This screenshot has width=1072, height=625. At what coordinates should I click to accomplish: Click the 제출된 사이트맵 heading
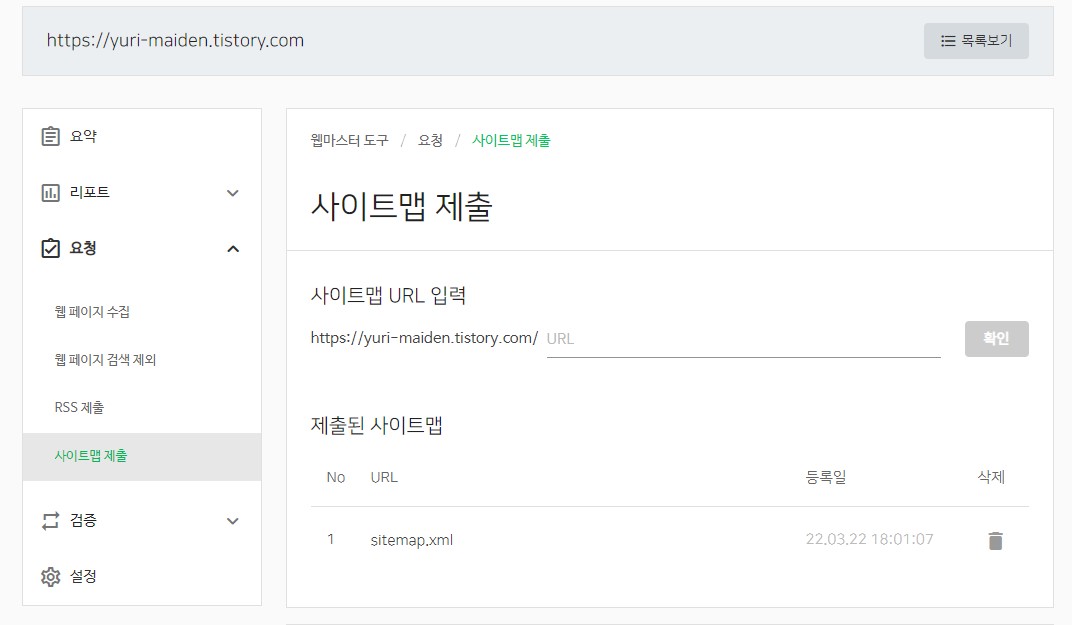(377, 425)
